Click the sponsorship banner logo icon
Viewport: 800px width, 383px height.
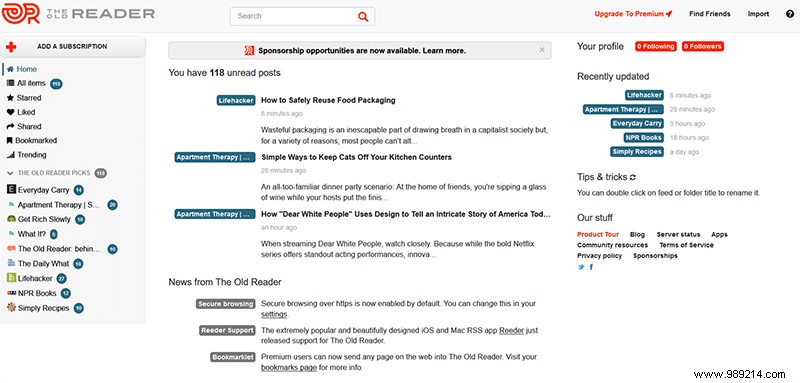pos(249,50)
